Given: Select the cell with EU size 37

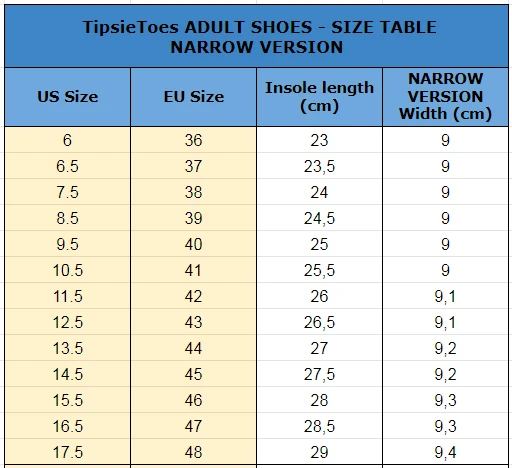Looking at the screenshot, I should point(194,166).
